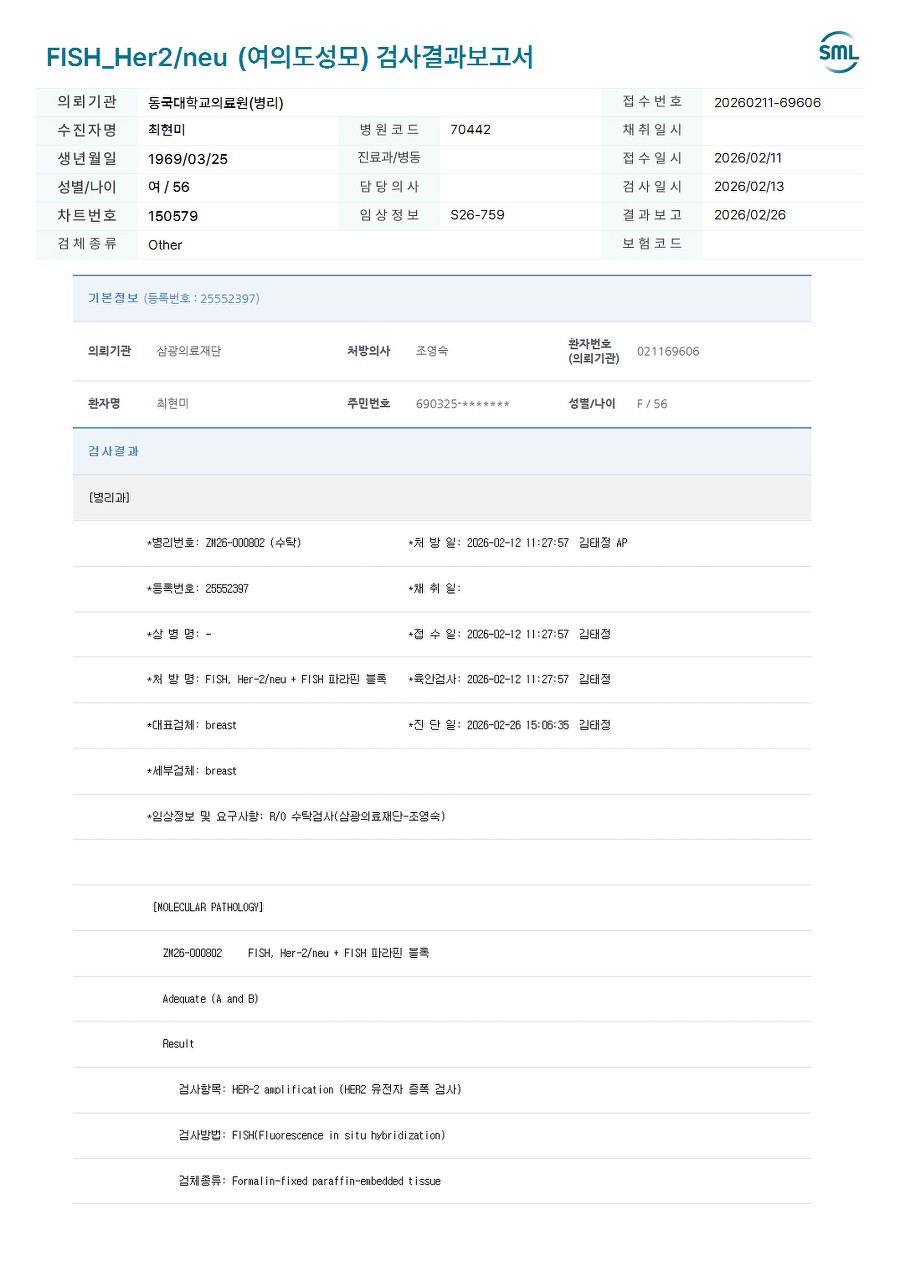Click the pathology number ZM26-000802 (수탁) line
The width and height of the screenshot is (900, 1271).
224,543
